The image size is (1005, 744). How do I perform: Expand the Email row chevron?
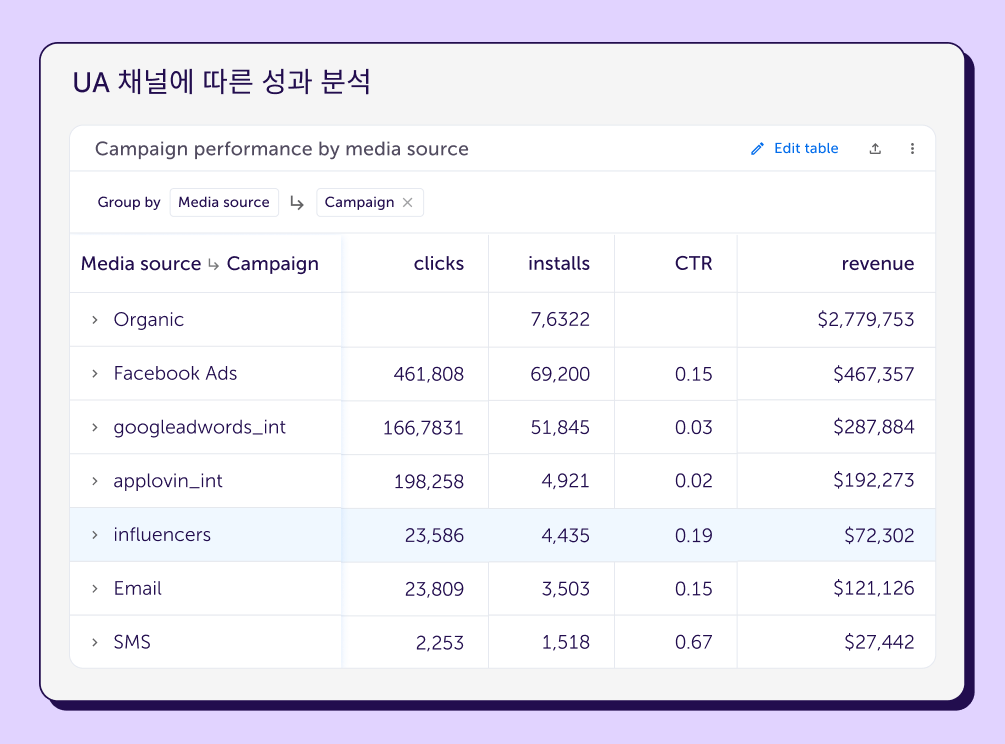click(95, 589)
